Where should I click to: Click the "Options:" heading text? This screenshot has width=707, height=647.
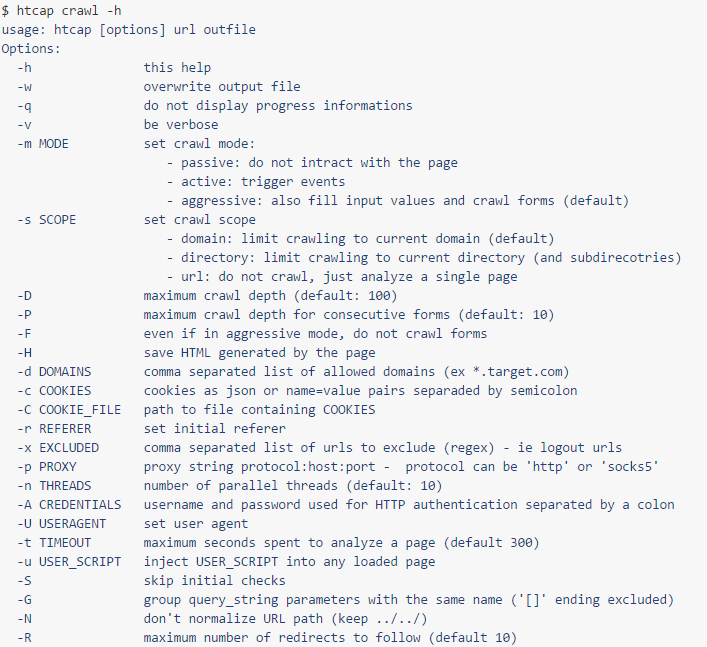[x=31, y=48]
